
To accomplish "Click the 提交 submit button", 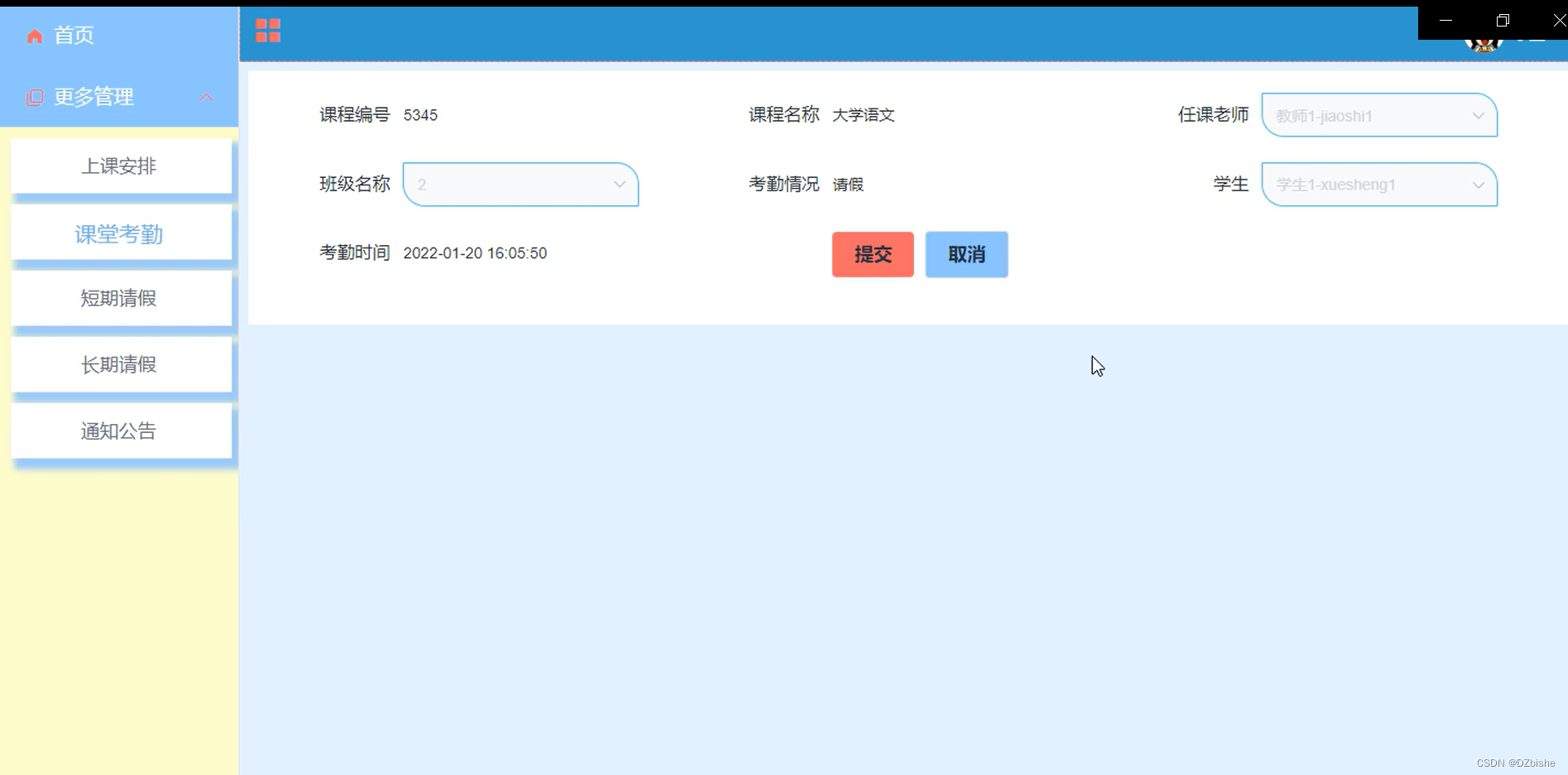I will [x=872, y=254].
